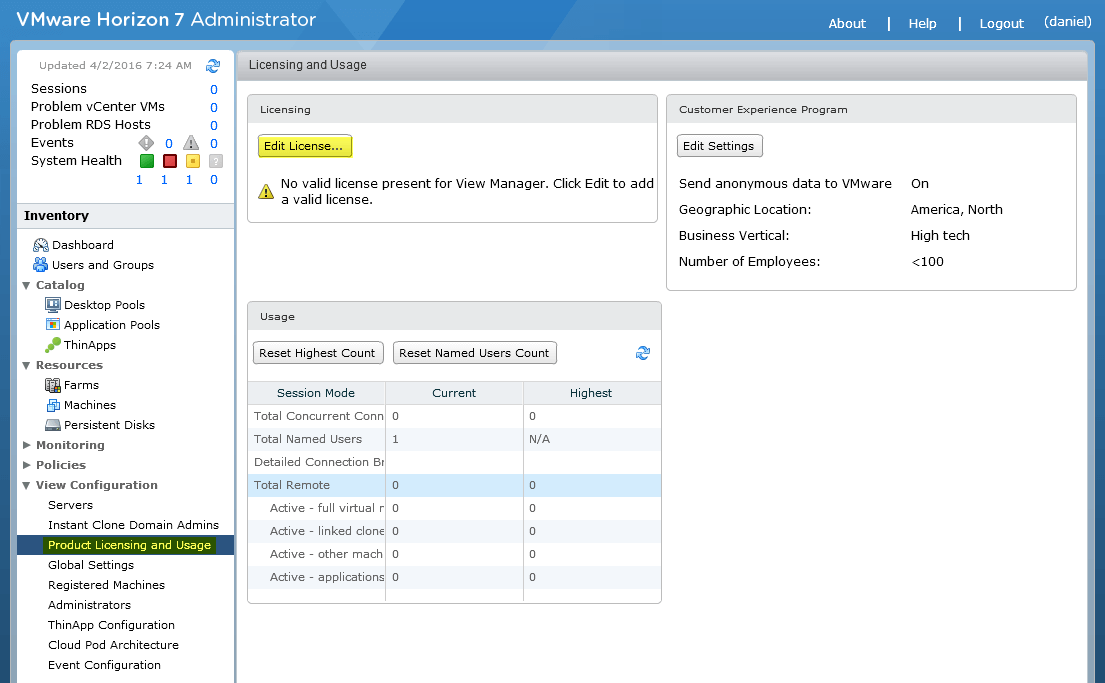Image resolution: width=1105 pixels, height=683 pixels.
Task: Refresh the sidebar status summary
Action: [213, 66]
